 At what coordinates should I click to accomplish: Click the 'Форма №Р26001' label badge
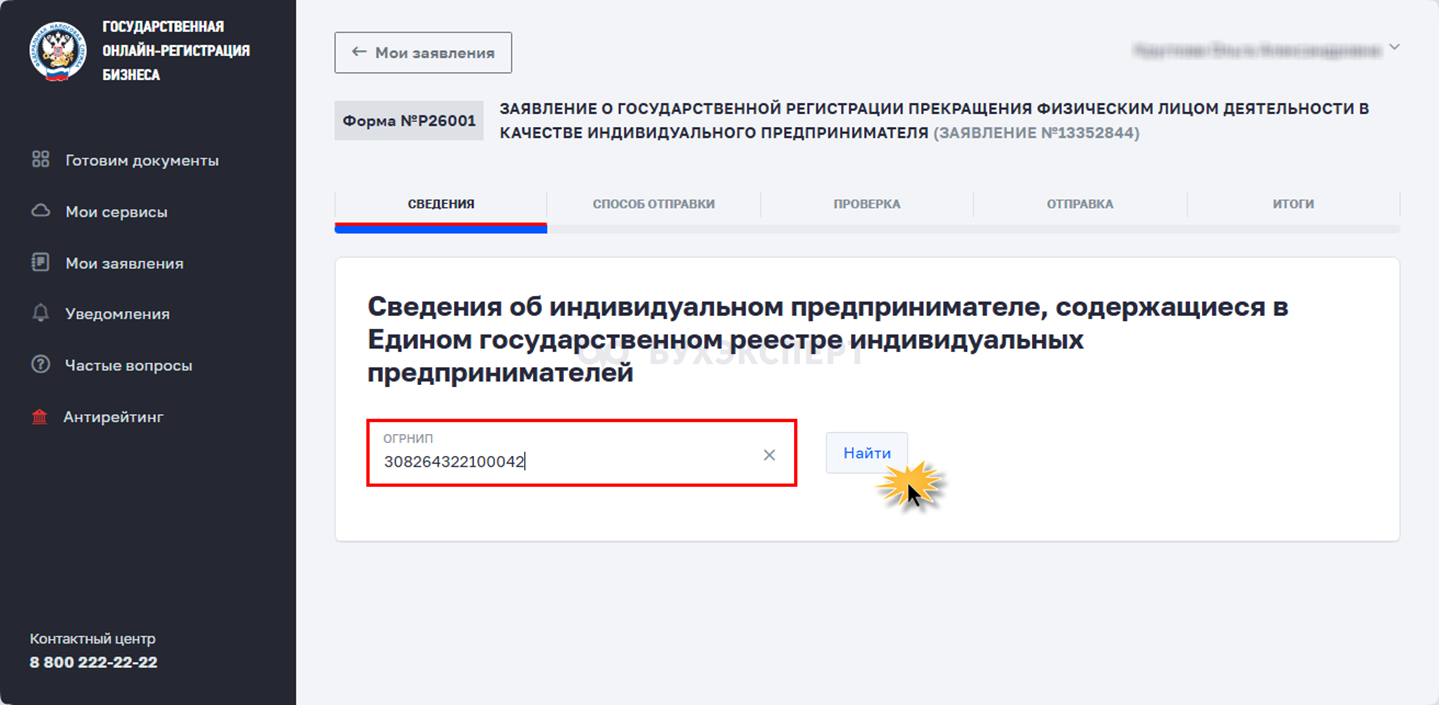pos(409,121)
